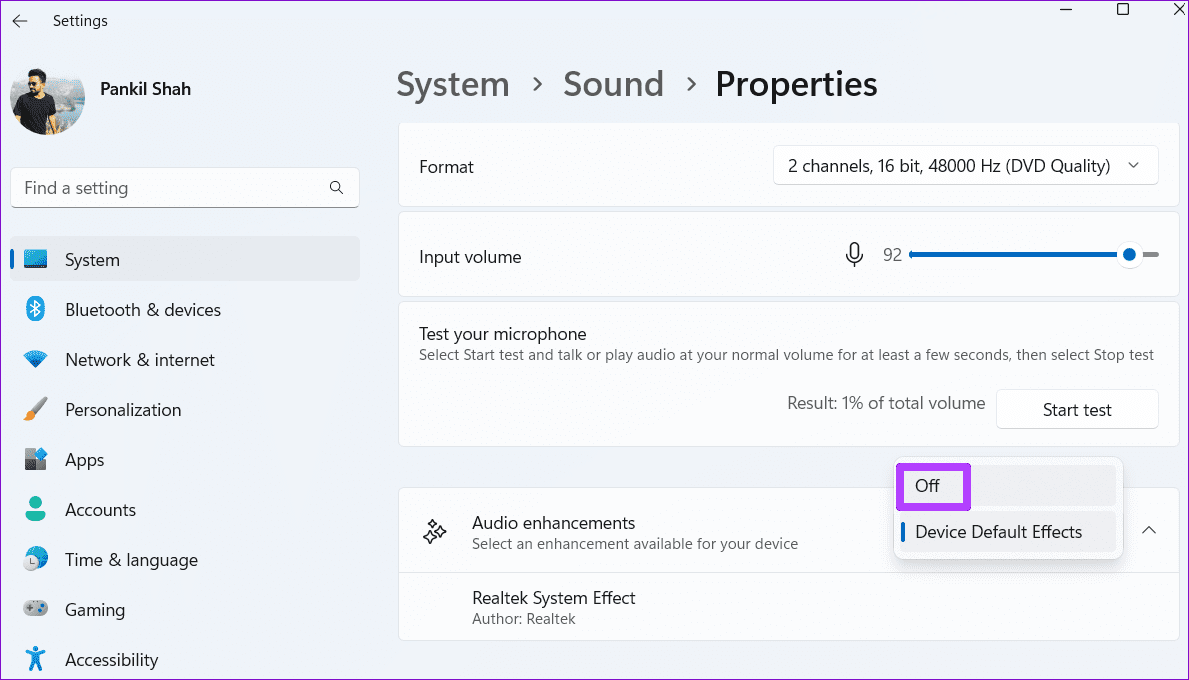Click the Network & internet globe icon
Image resolution: width=1189 pixels, height=680 pixels.
(37, 359)
